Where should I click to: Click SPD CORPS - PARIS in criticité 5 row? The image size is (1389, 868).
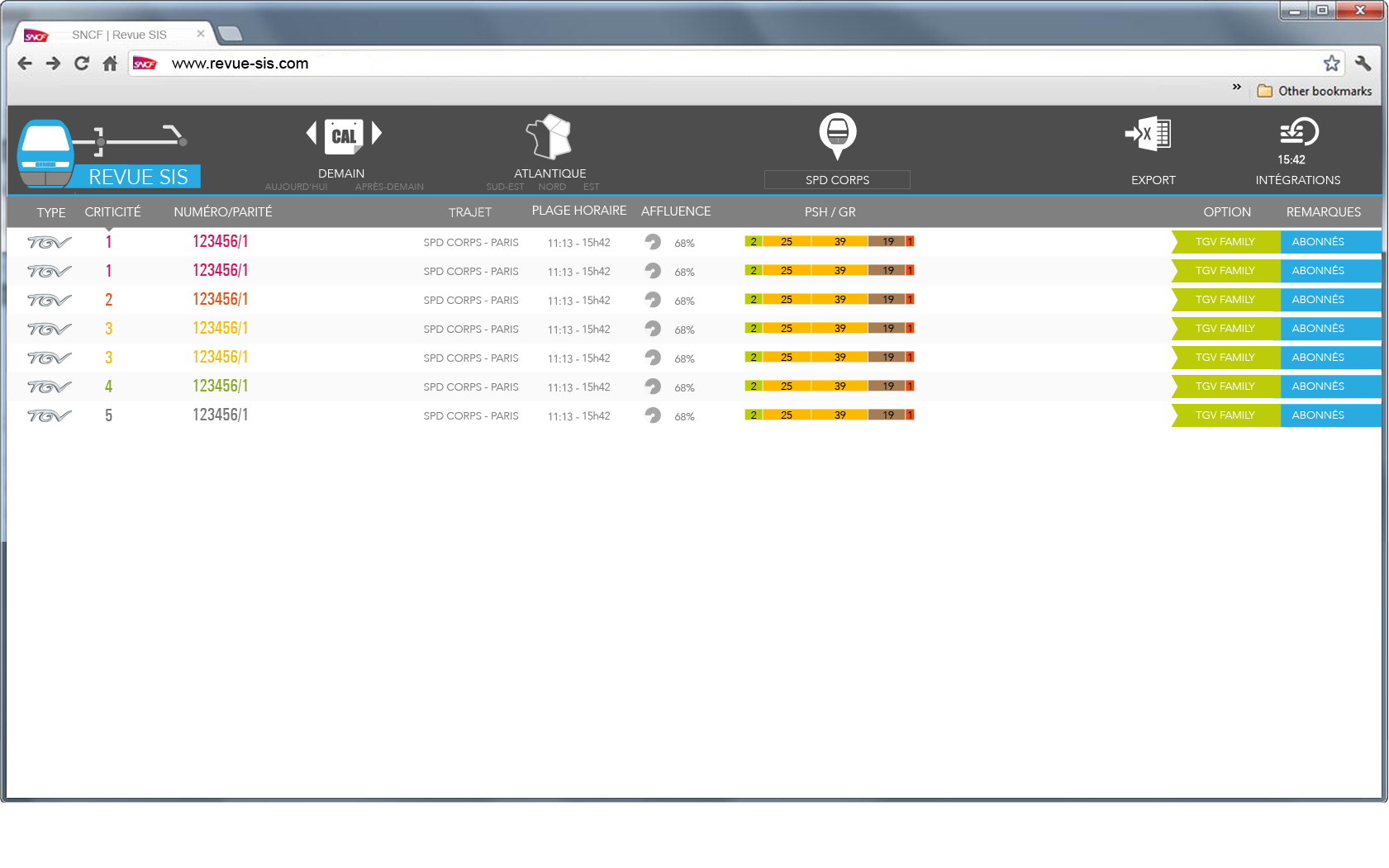(x=471, y=416)
